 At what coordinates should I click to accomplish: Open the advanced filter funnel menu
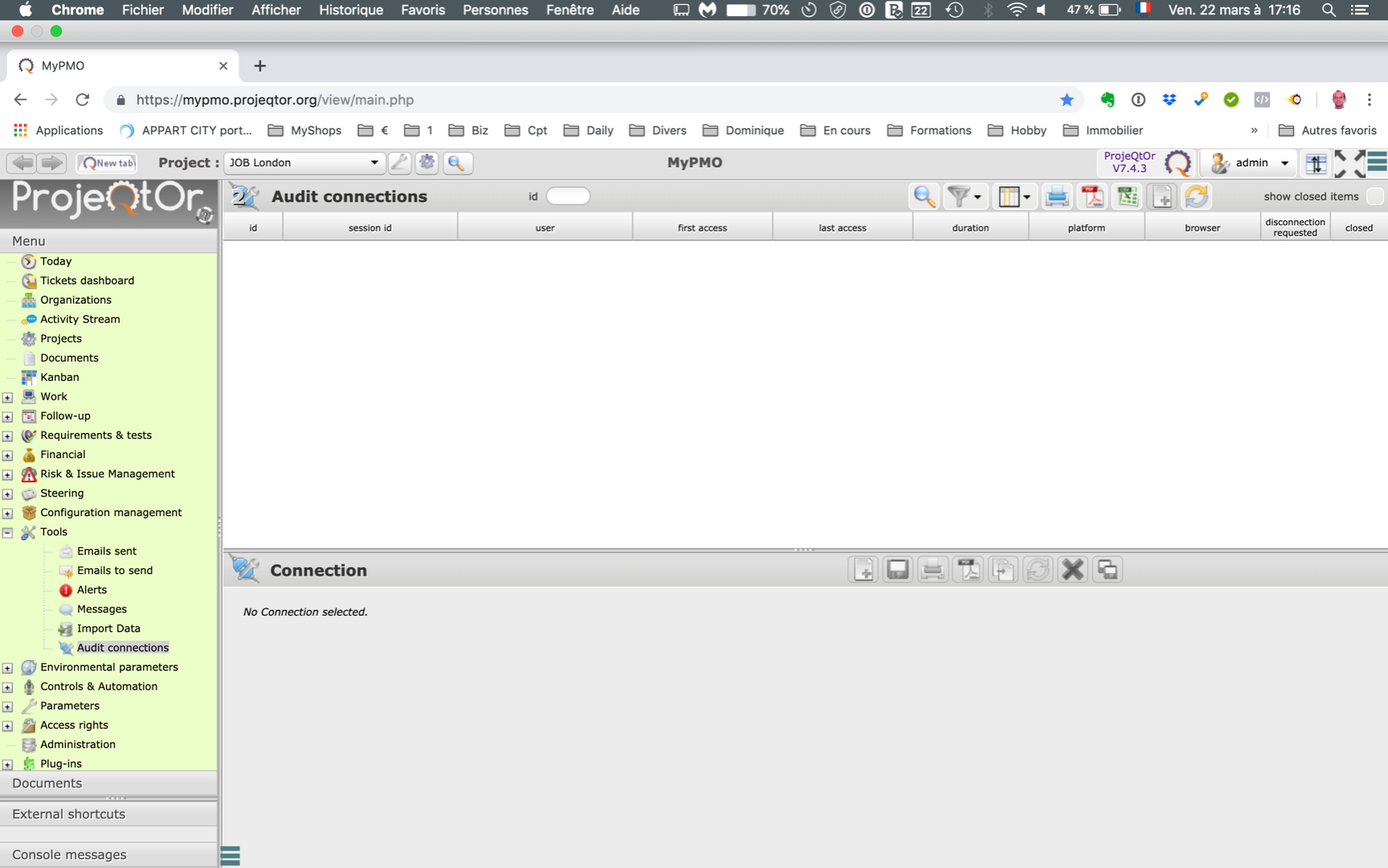(x=964, y=196)
